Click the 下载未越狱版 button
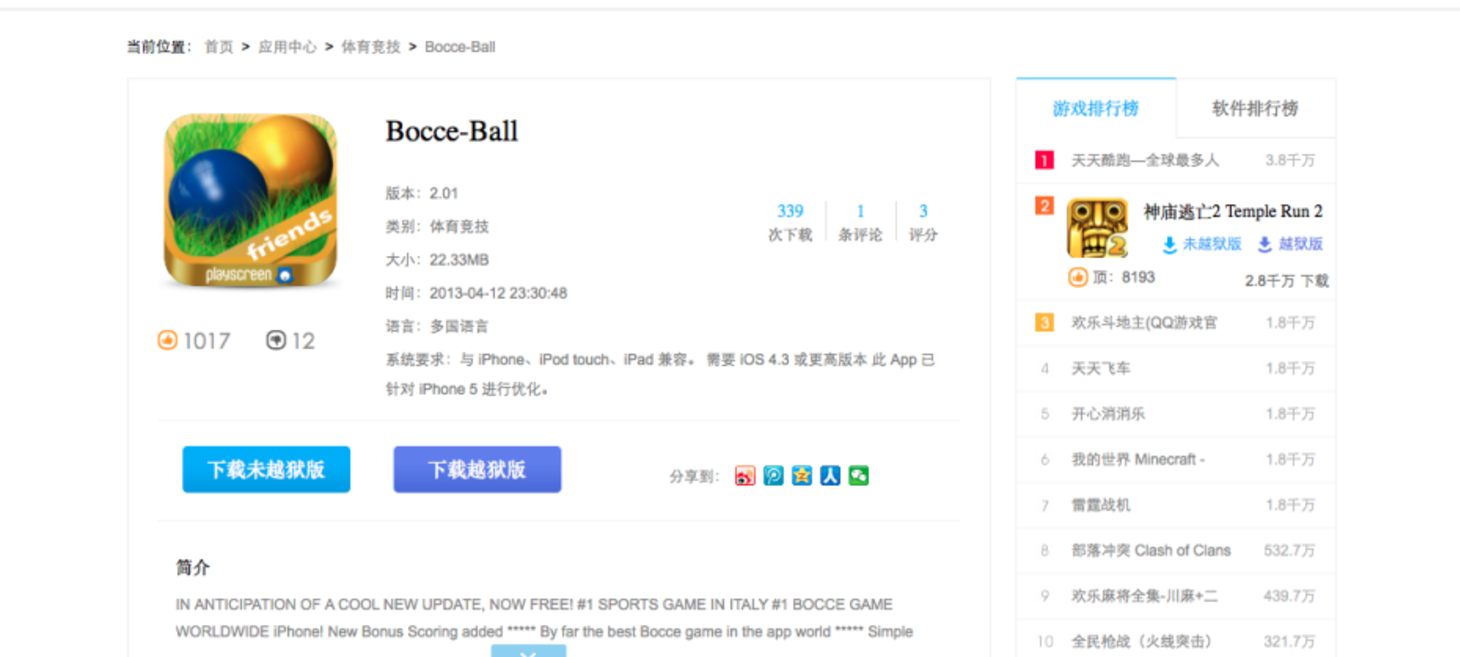The image size is (1460, 657). point(266,469)
